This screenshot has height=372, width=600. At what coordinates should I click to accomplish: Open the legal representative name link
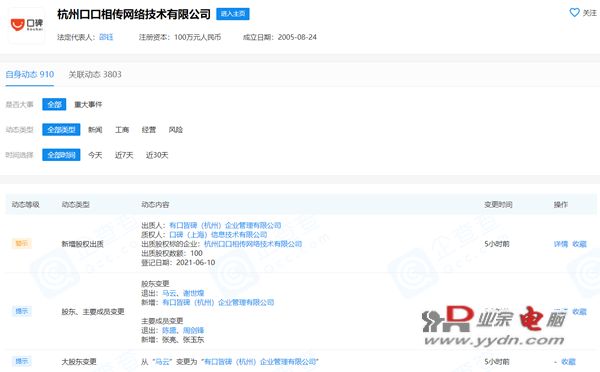pos(106,37)
